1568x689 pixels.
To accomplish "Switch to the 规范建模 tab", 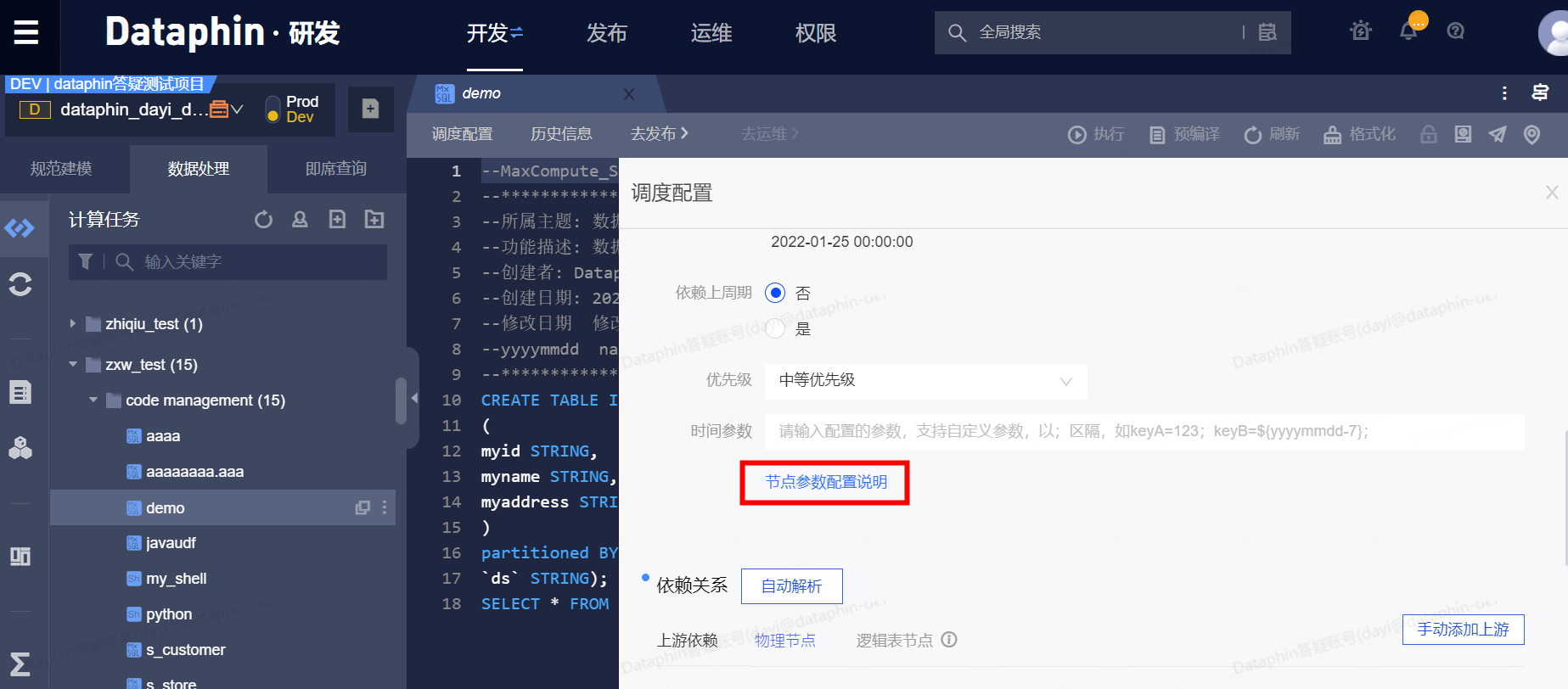I will click(x=61, y=169).
